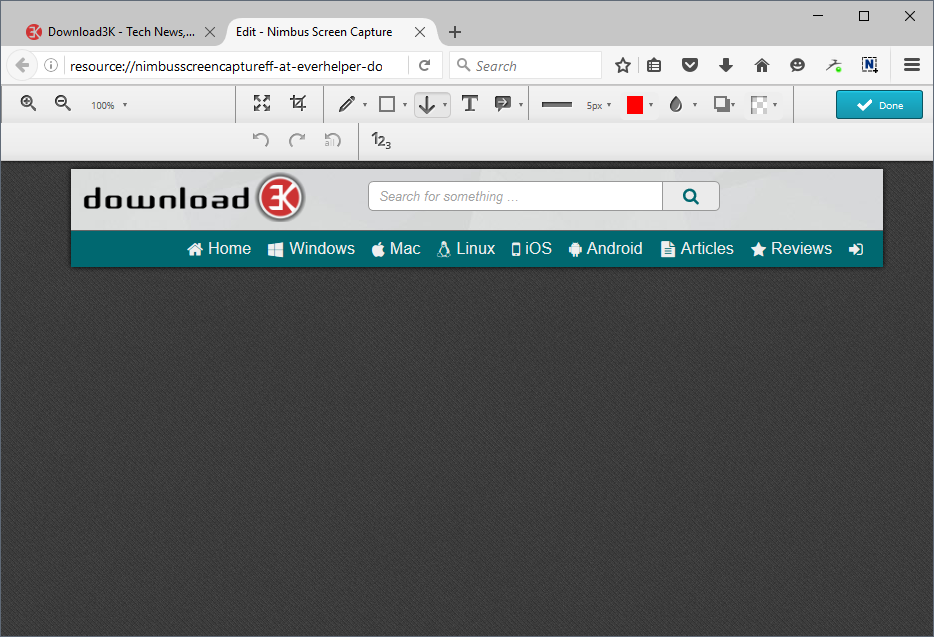Toggle the shadow effect button

pyautogui.click(x=722, y=105)
